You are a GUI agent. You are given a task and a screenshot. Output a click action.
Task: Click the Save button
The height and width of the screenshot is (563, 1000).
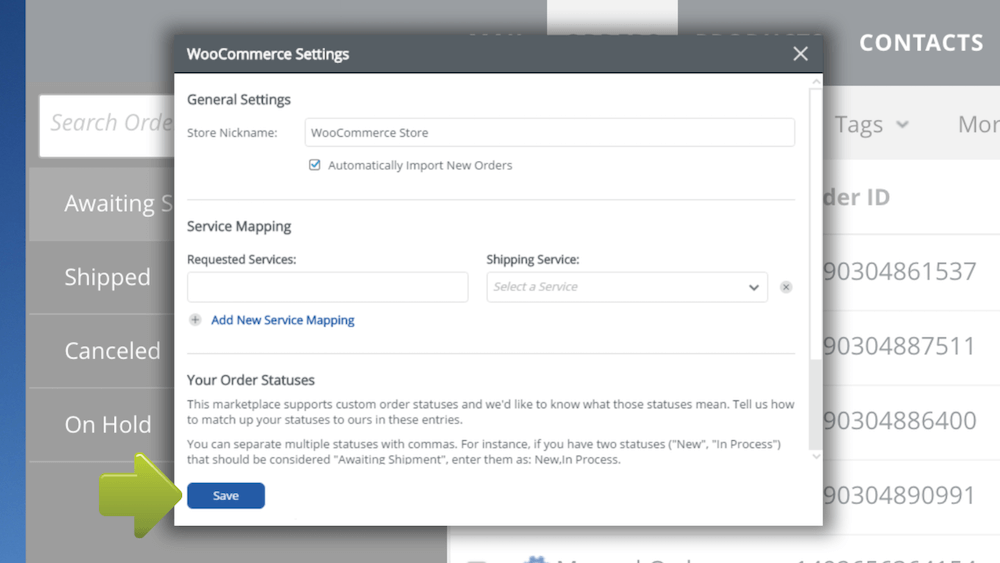point(226,495)
